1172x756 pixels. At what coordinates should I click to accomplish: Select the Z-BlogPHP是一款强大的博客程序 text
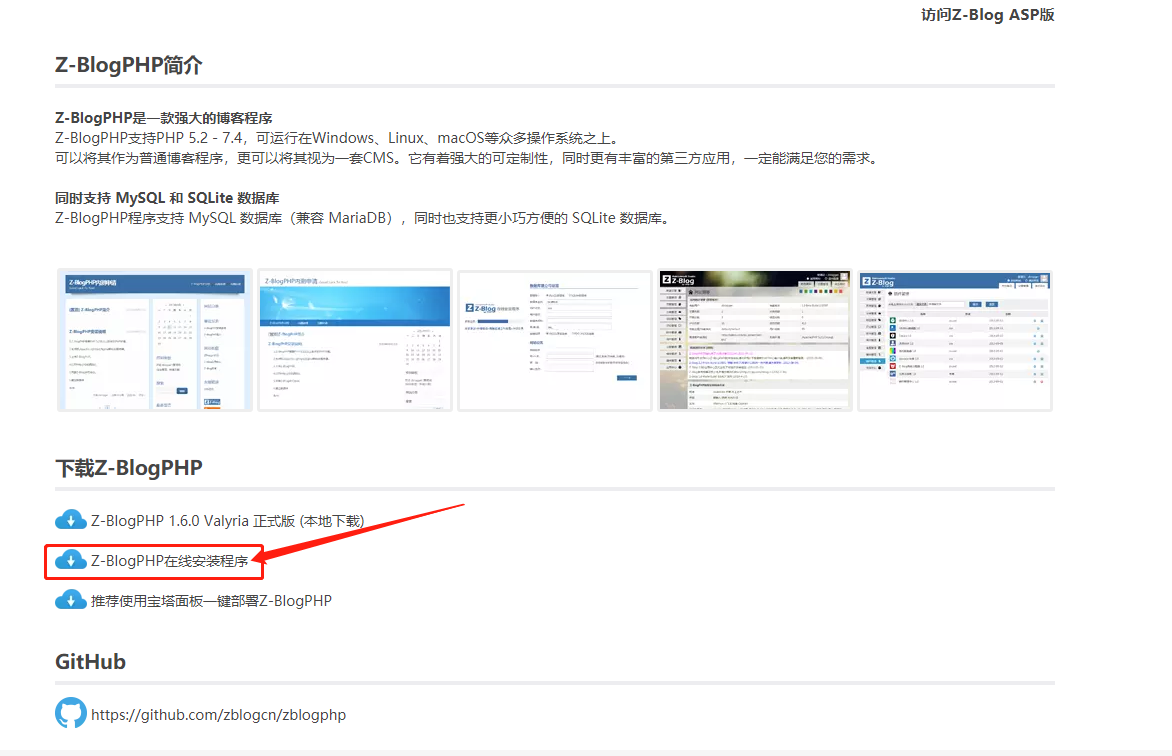(164, 118)
